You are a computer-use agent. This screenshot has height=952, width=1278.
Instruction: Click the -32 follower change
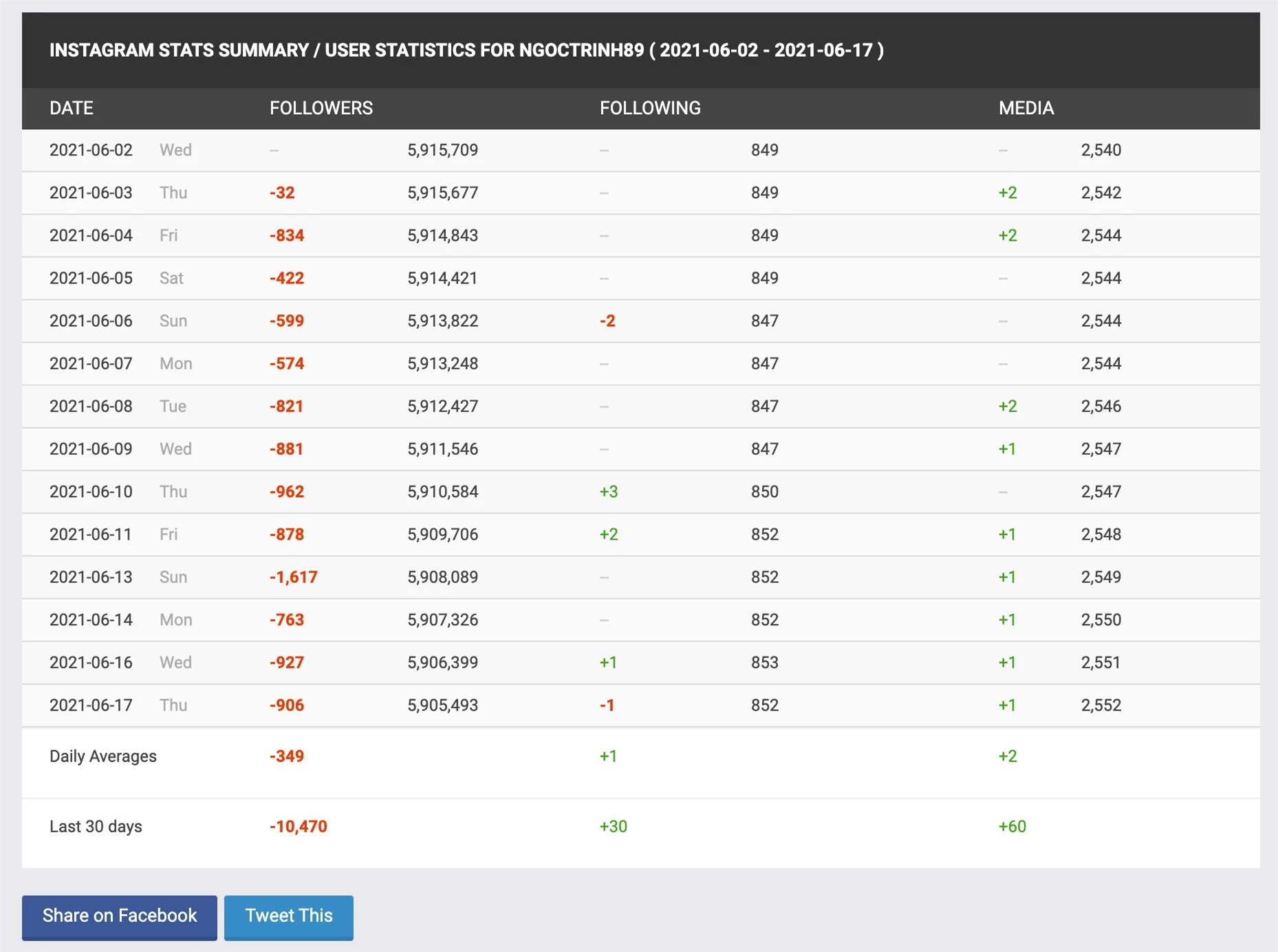tap(282, 193)
